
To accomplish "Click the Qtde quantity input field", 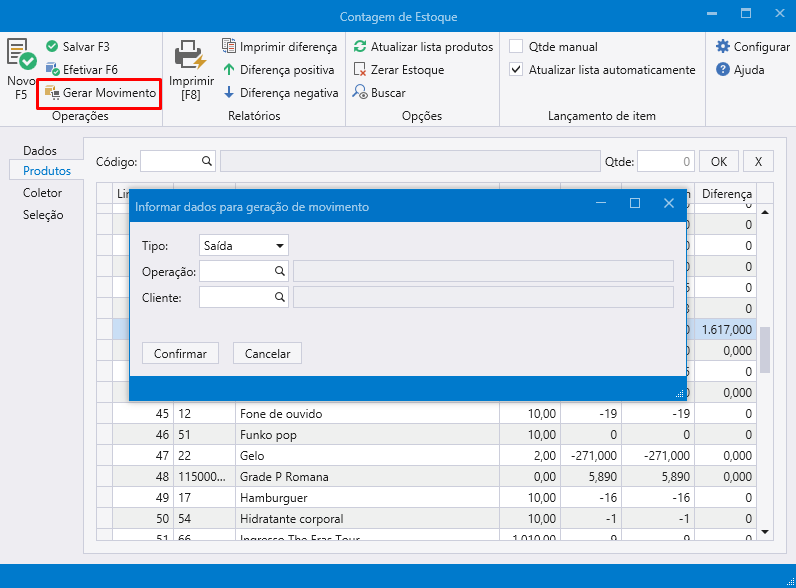I will coord(665,161).
